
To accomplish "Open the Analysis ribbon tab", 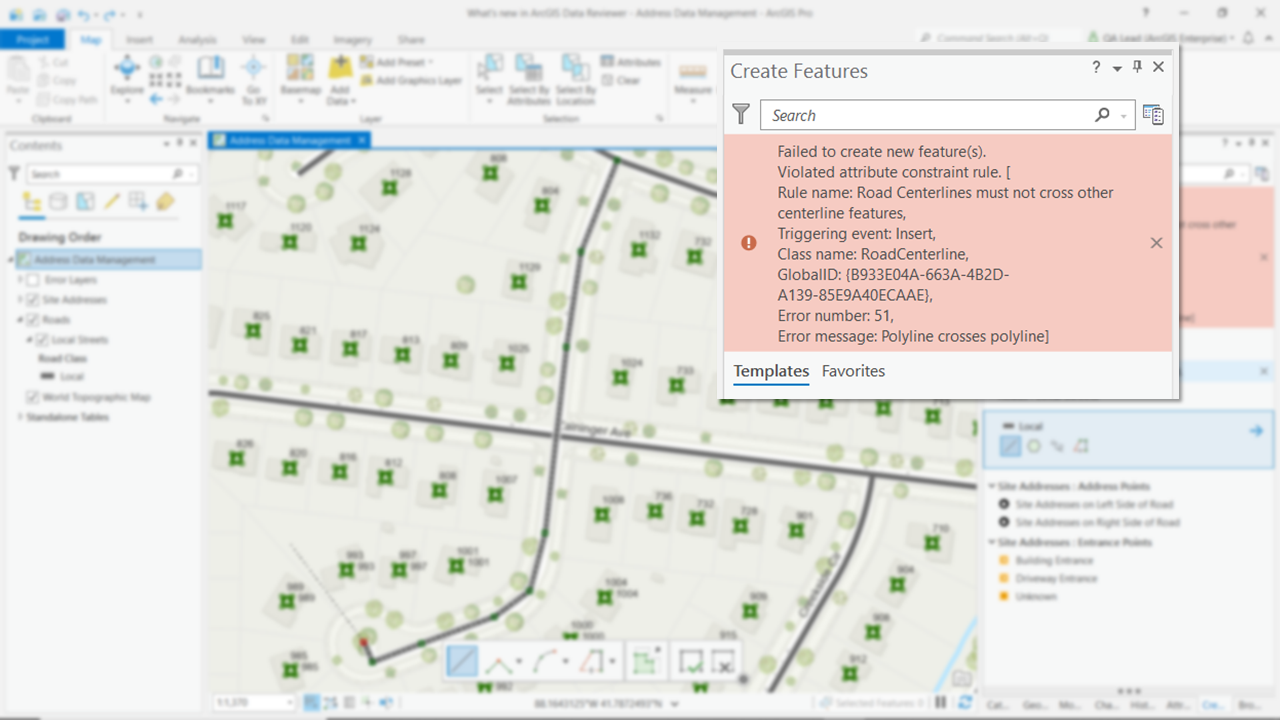I will pos(197,40).
